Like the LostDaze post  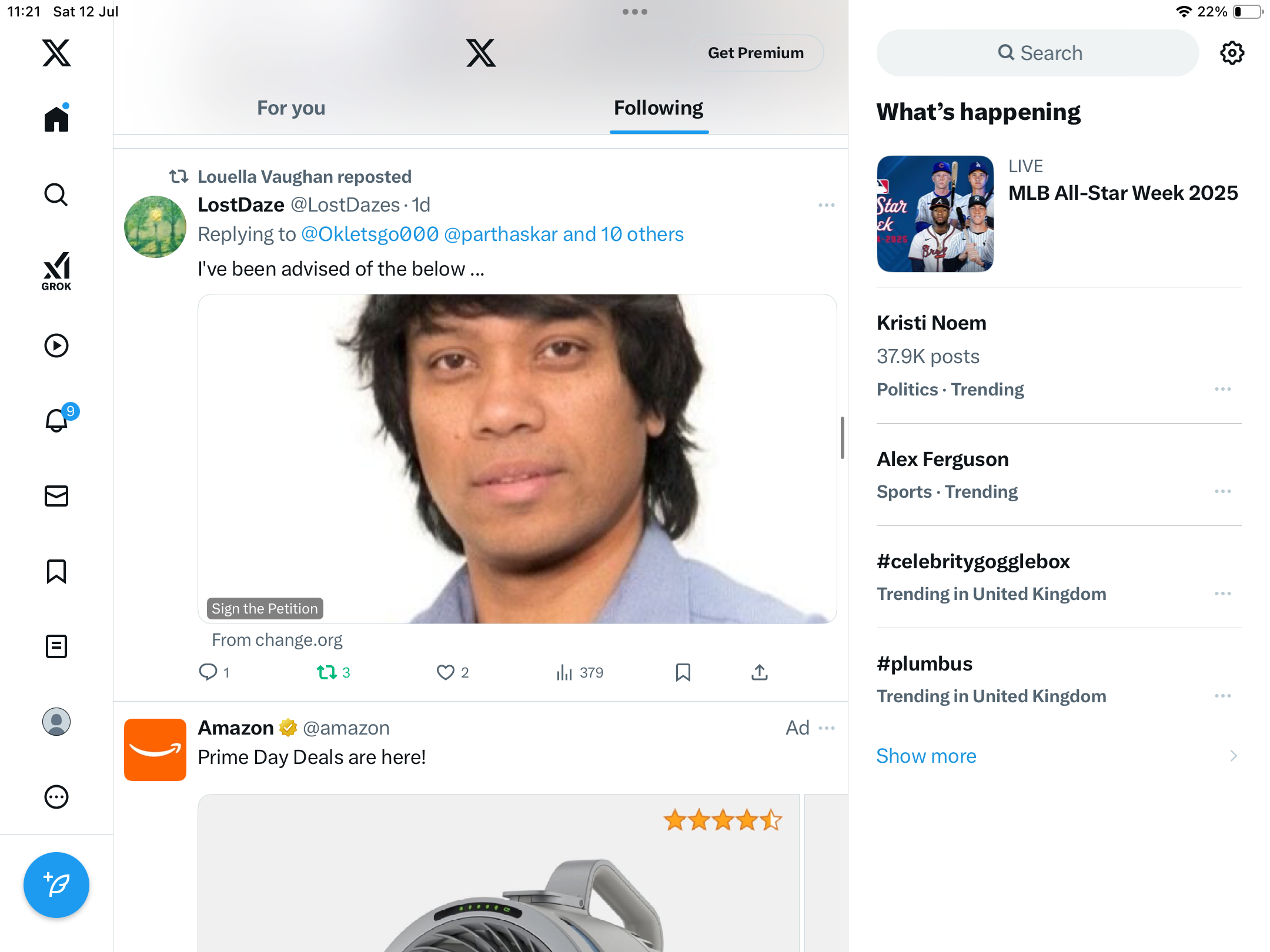tap(446, 672)
